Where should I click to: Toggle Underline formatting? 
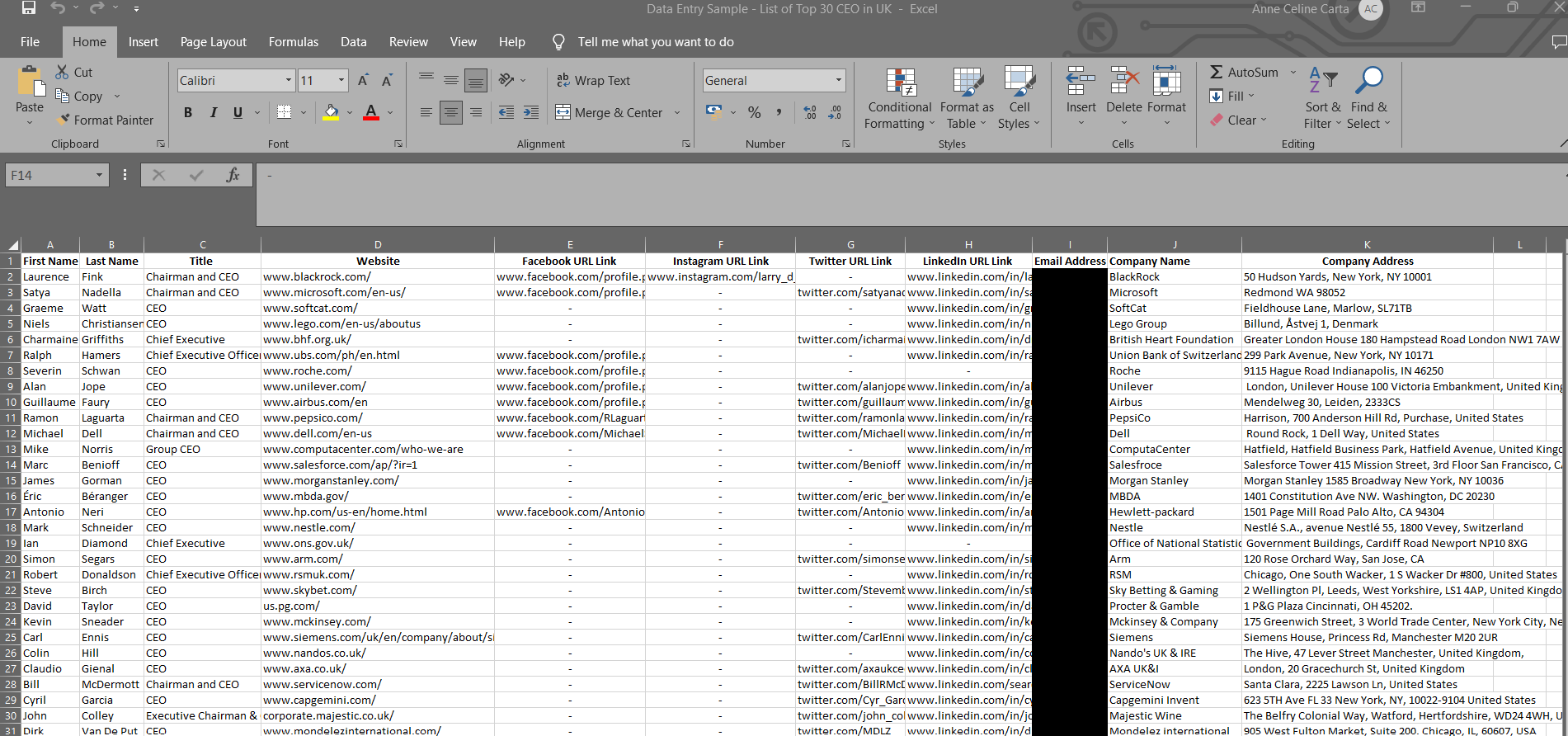(238, 112)
